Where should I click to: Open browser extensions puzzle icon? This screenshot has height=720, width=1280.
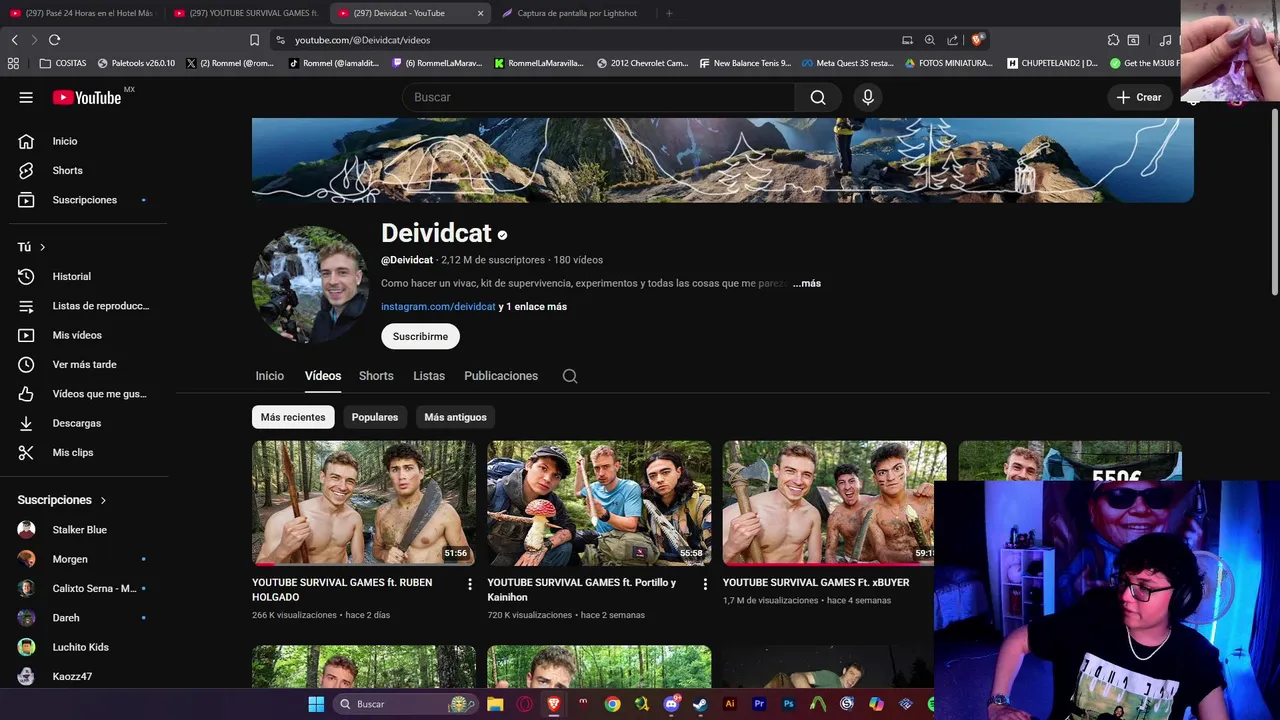1113,40
